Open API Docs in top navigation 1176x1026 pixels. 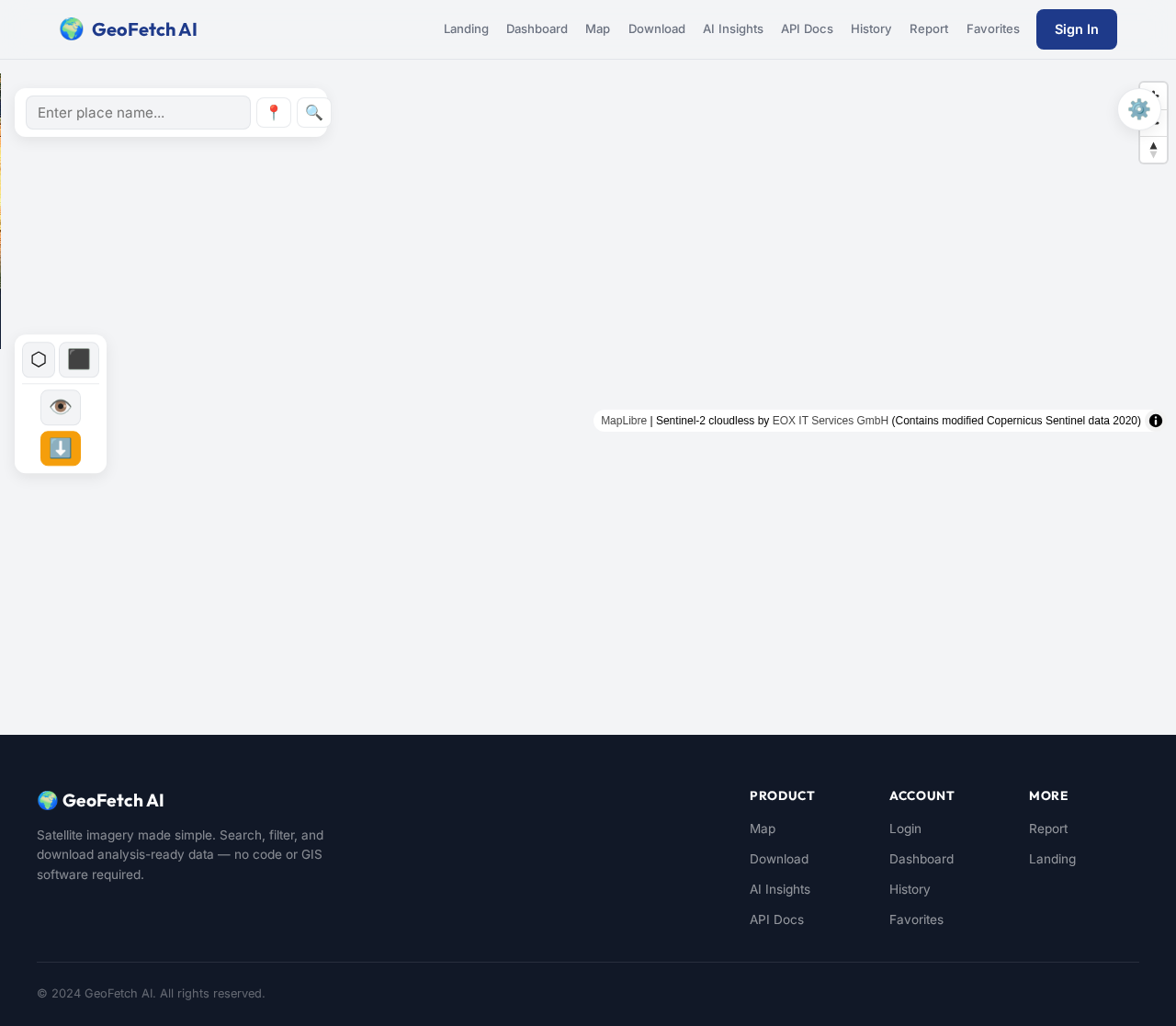coord(807,29)
